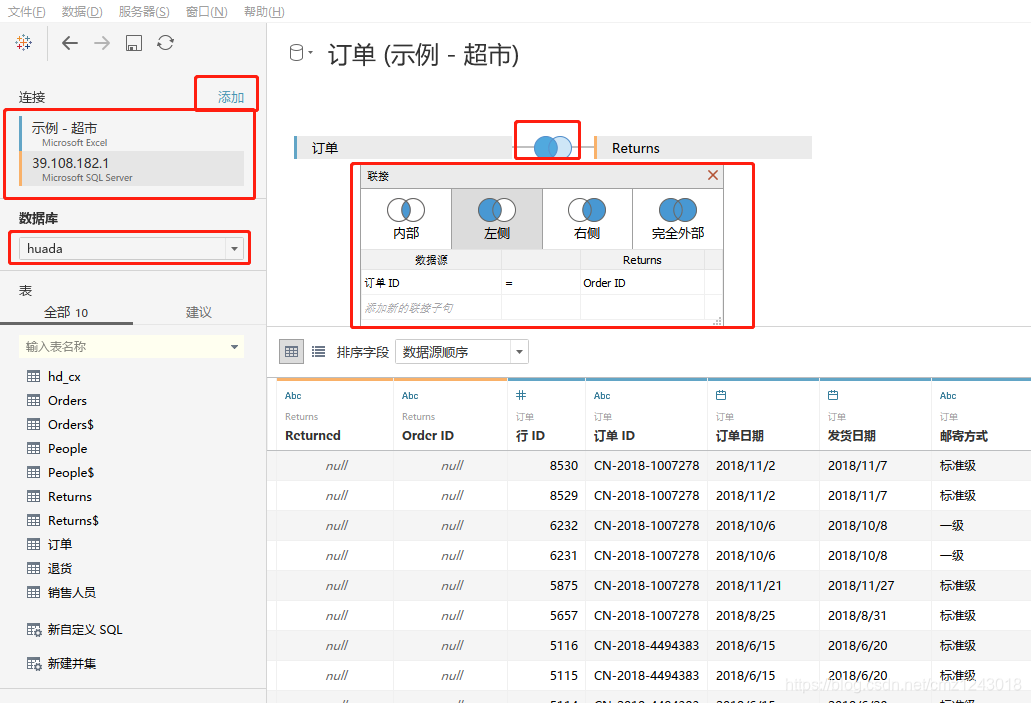Refresh the data source
1031x703 pixels.
(166, 43)
